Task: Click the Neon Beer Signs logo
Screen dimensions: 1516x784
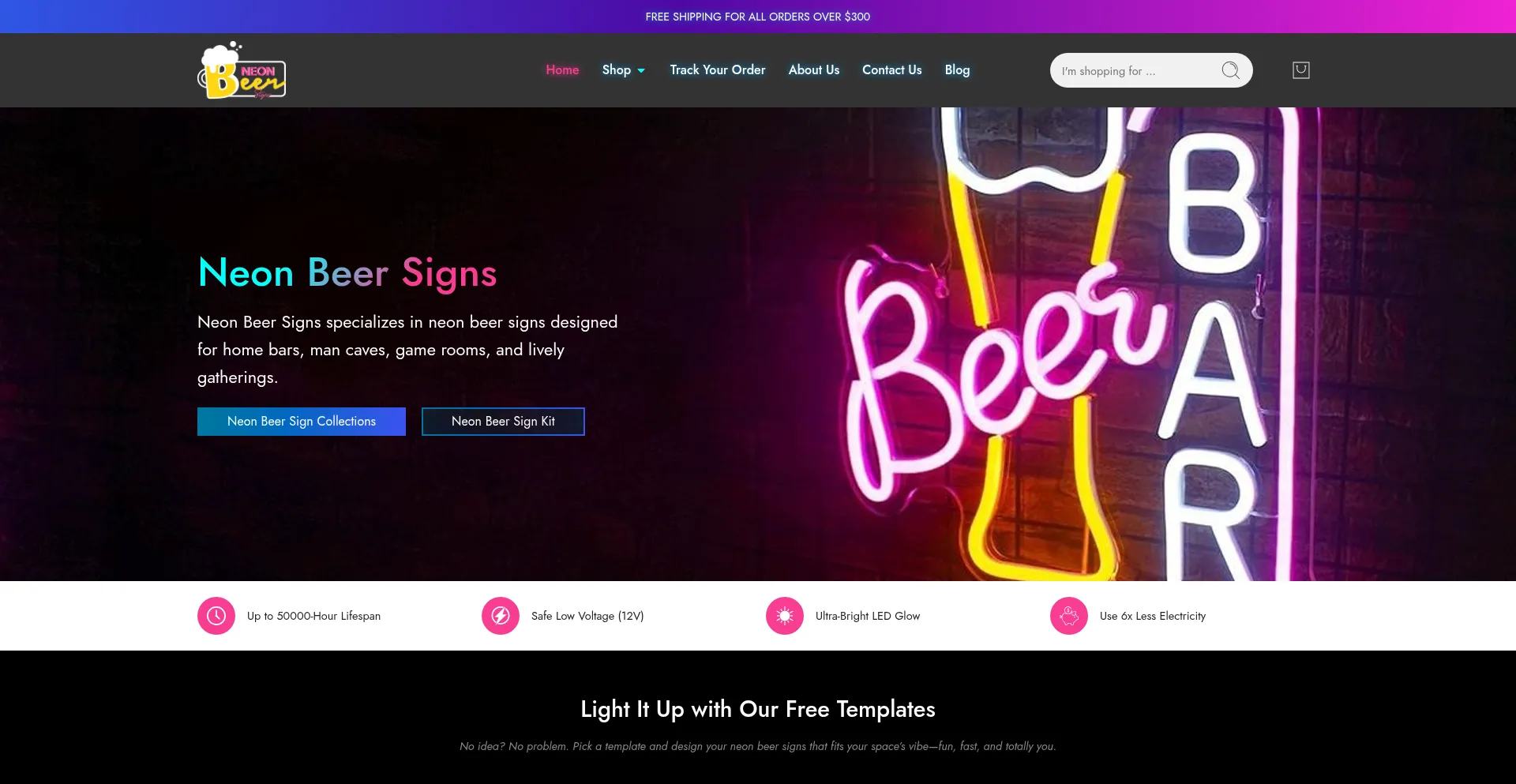Action: (242, 70)
